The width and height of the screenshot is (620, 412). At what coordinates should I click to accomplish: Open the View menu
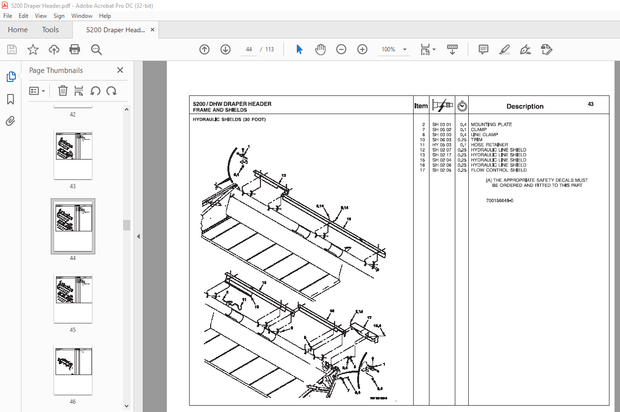click(x=41, y=16)
